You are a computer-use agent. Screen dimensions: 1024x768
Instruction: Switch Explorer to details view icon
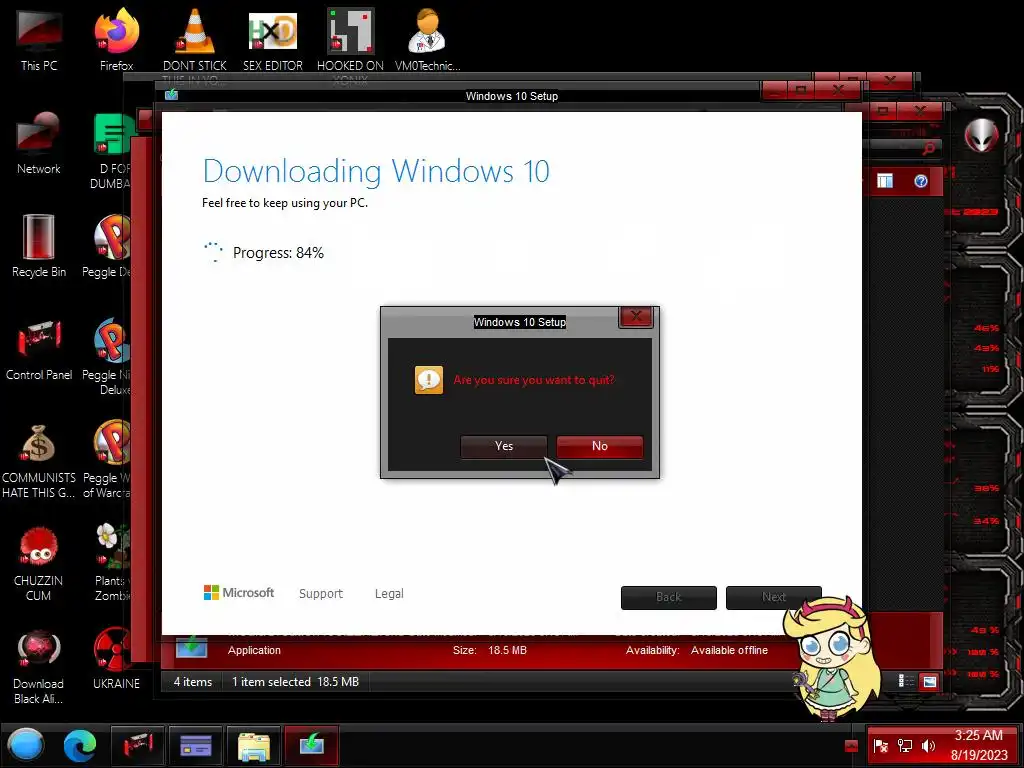coord(906,681)
